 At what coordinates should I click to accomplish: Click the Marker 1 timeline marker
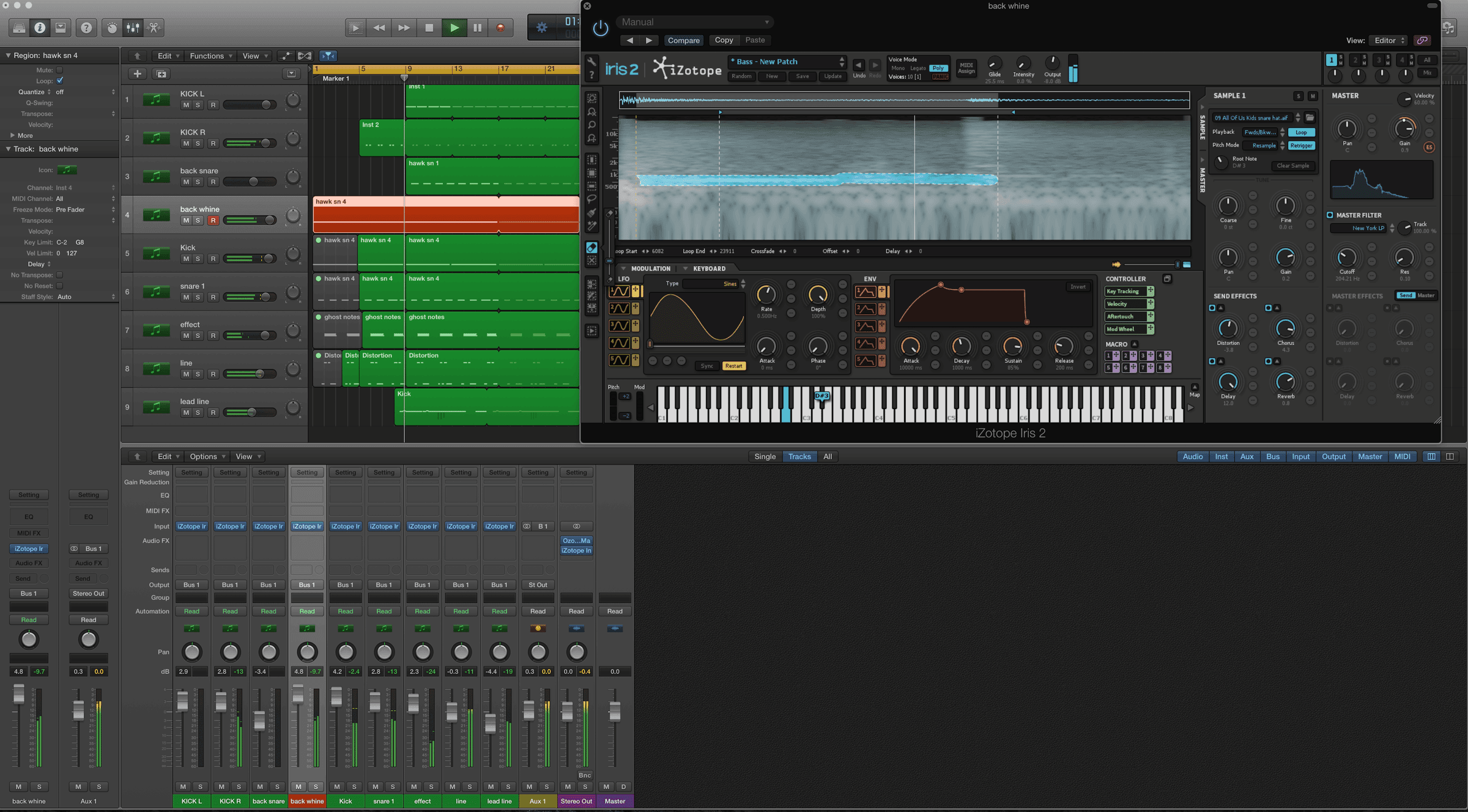tap(336, 78)
